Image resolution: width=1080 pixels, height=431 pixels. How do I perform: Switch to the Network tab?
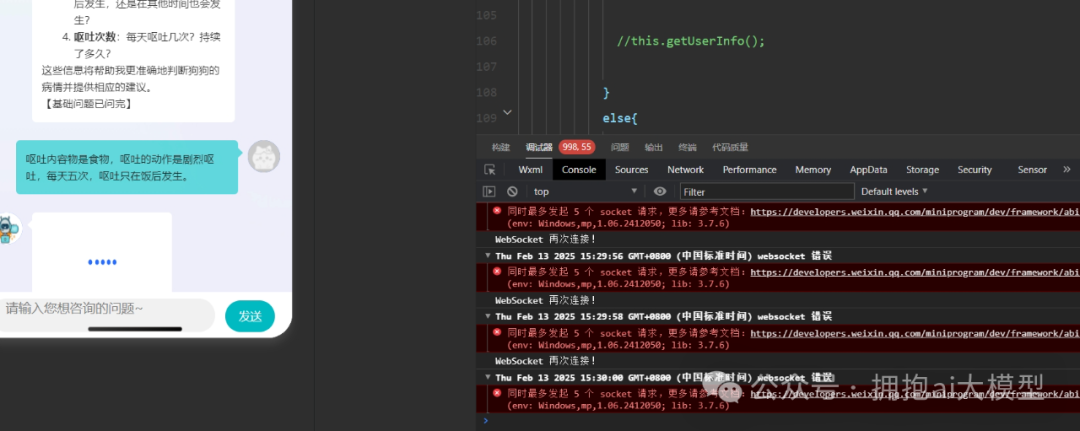pyautogui.click(x=685, y=170)
